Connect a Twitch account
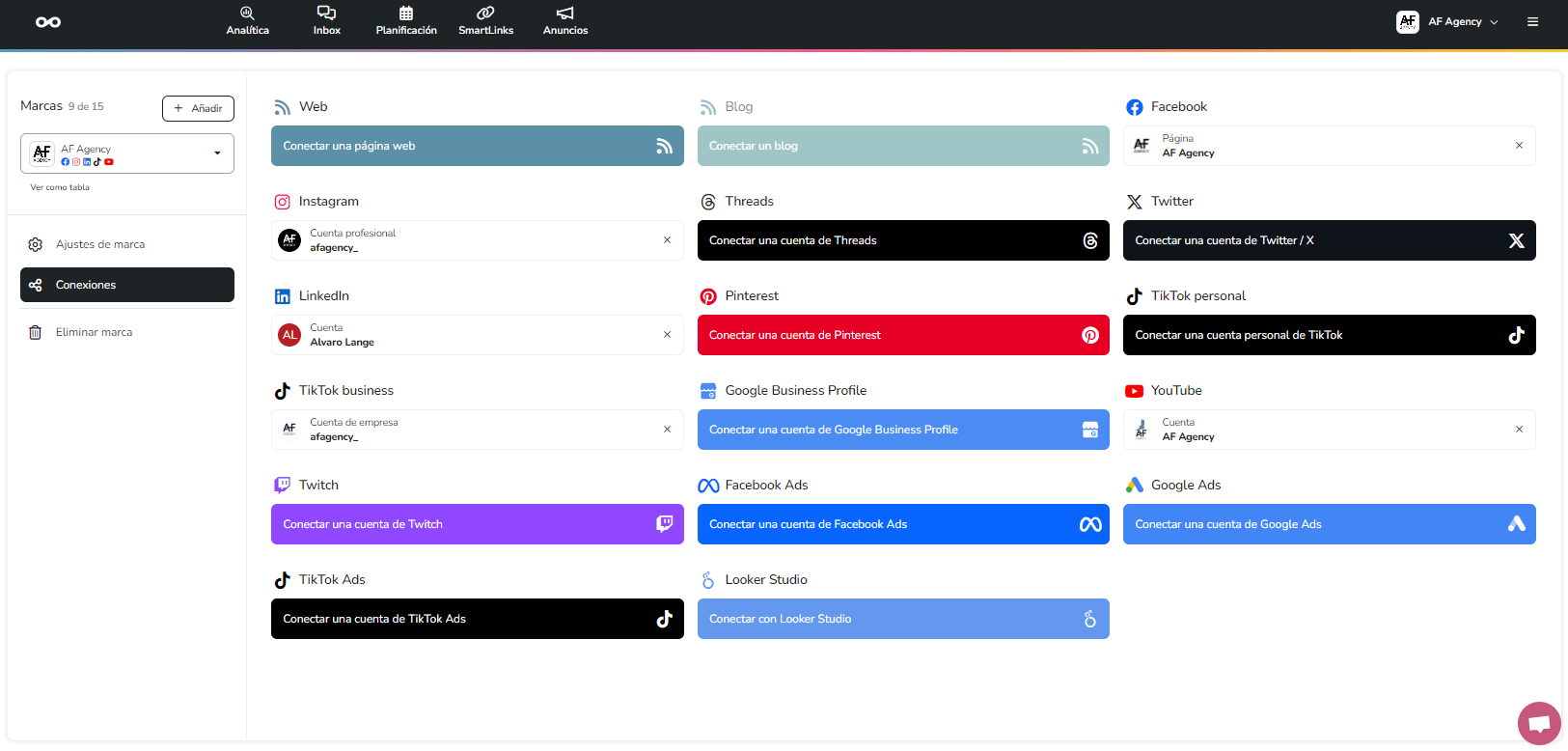The height and width of the screenshot is (751, 1568). (x=478, y=524)
